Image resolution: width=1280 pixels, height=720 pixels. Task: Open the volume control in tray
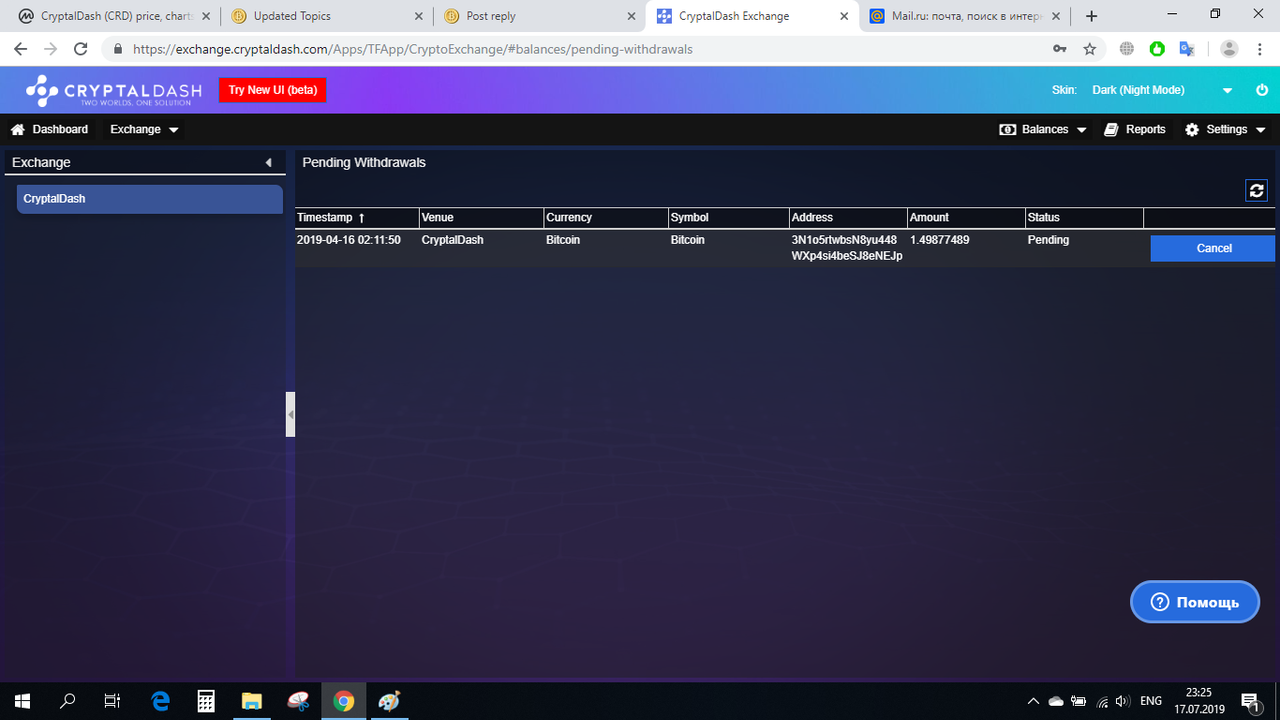click(1123, 701)
